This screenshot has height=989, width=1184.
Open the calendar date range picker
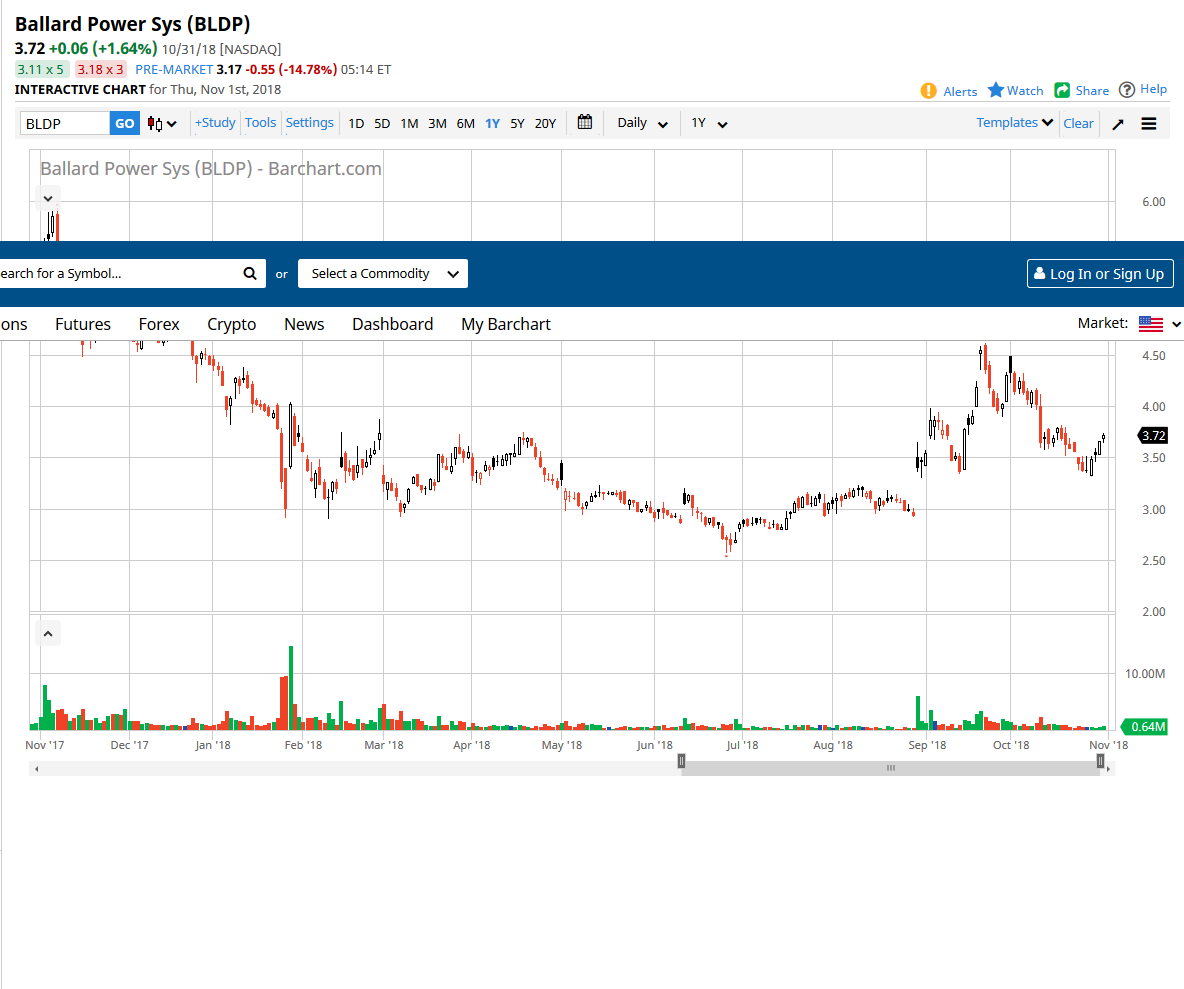pyautogui.click(x=584, y=122)
